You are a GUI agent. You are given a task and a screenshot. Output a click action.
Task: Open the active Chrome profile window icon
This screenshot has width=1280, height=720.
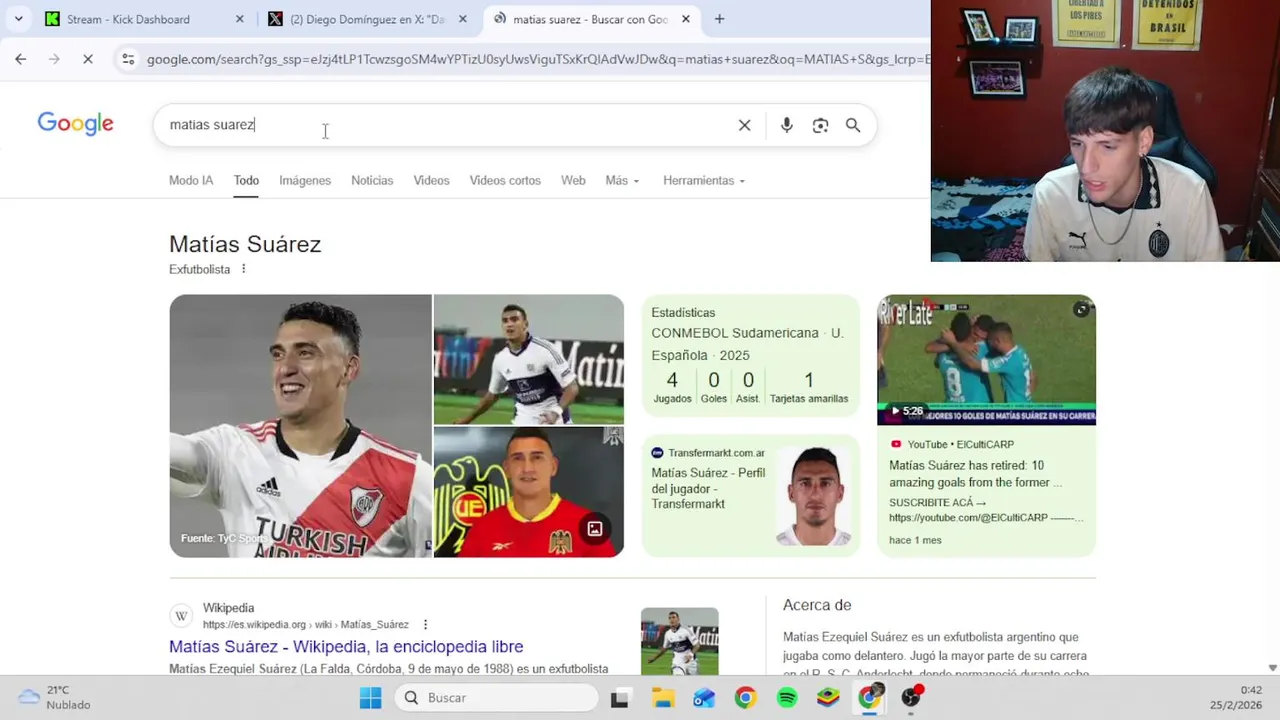[870, 697]
